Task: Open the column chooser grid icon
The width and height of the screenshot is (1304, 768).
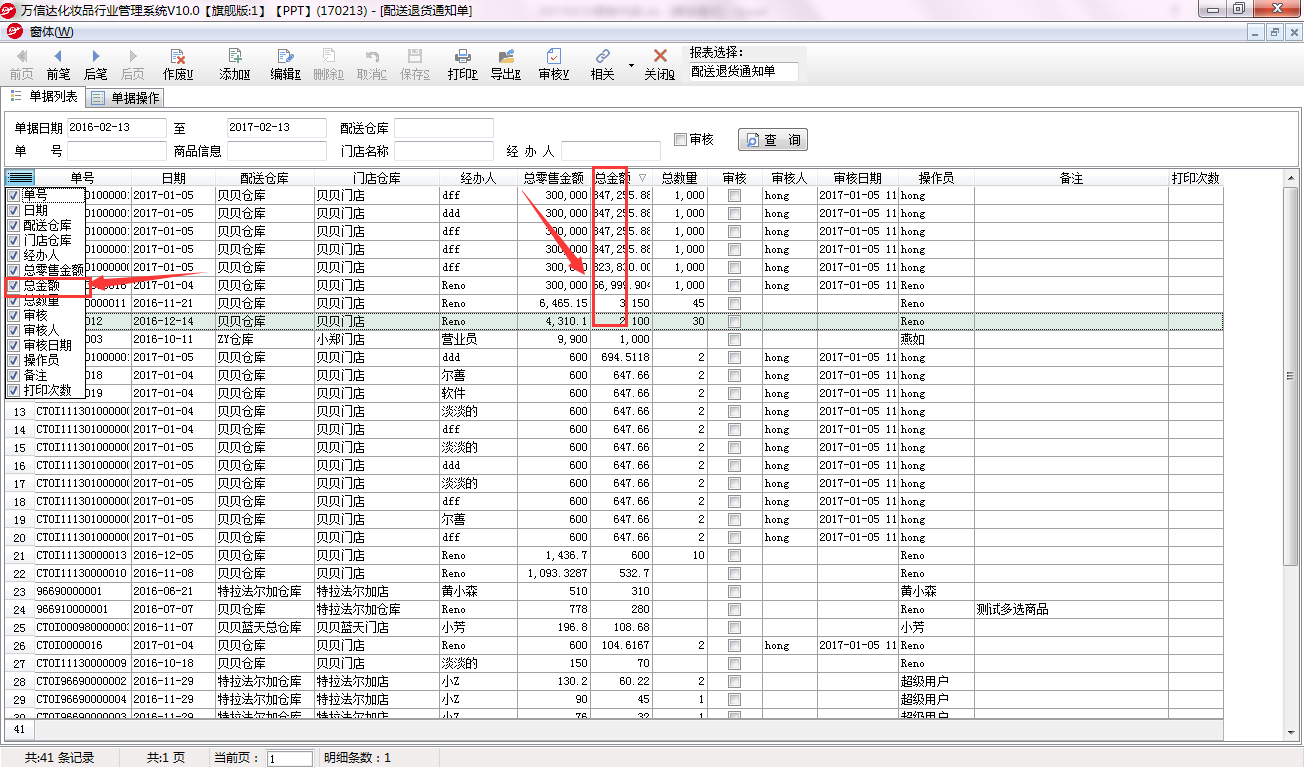Action: coord(20,178)
